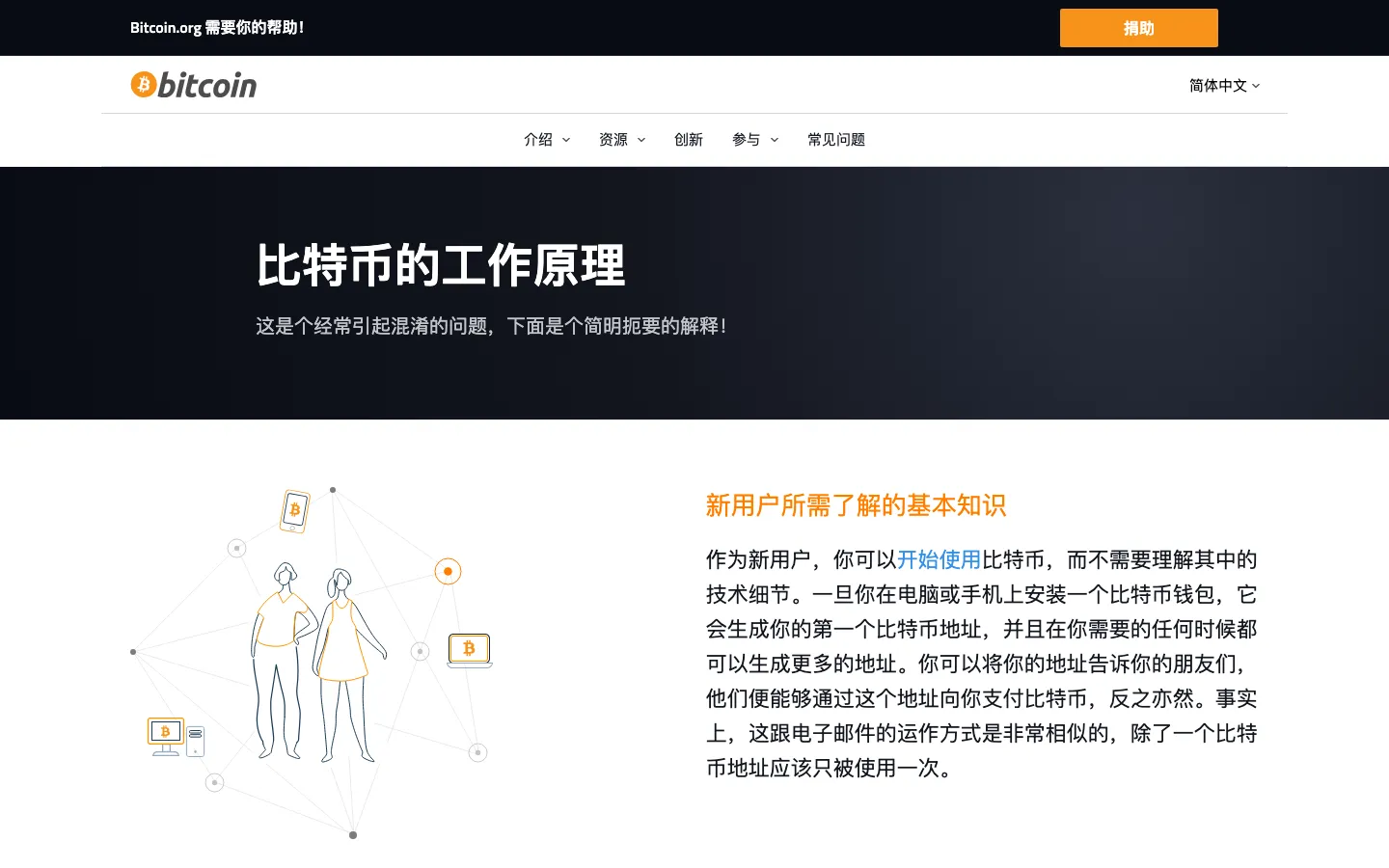Viewport: 1389px width, 868px height.
Task: Expand the 参与 navigation menu
Action: 755,140
